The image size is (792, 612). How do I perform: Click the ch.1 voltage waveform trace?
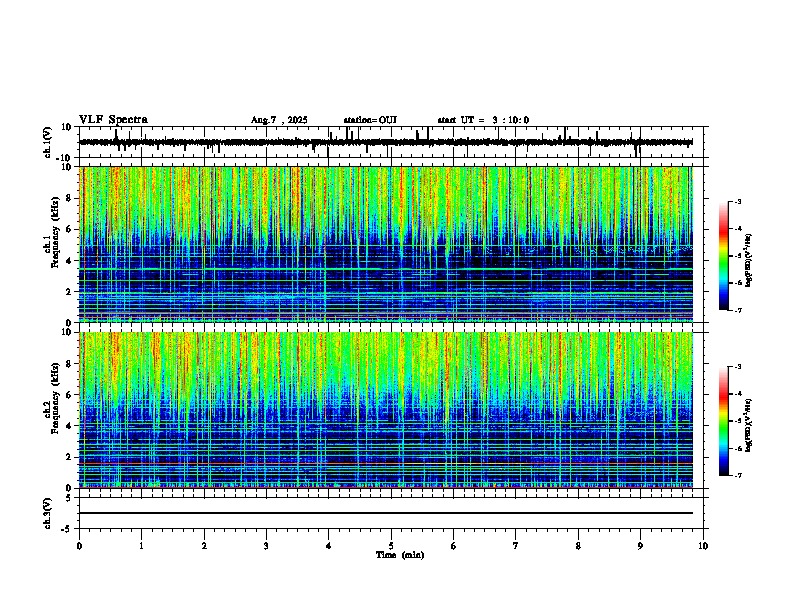click(x=386, y=142)
